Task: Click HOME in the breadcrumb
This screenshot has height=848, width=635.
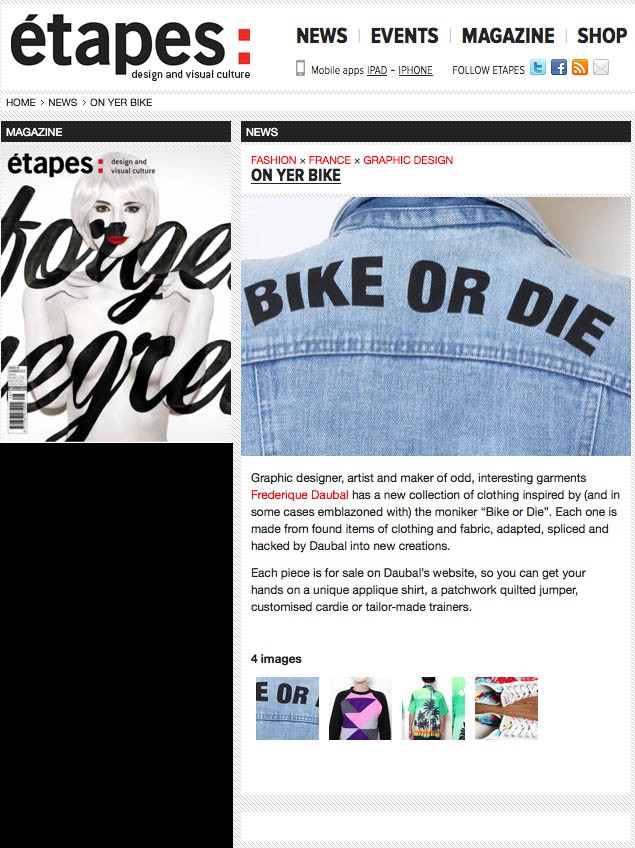Action: click(21, 102)
